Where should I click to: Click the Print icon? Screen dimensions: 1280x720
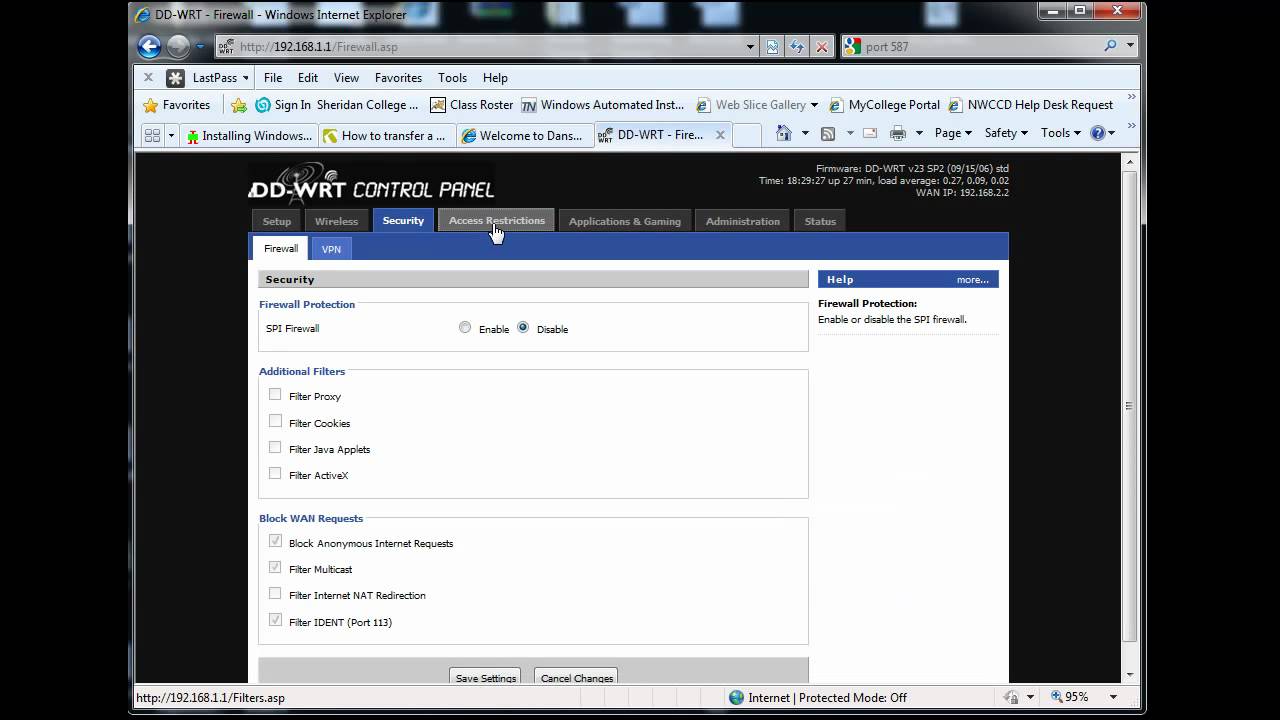pos(898,133)
